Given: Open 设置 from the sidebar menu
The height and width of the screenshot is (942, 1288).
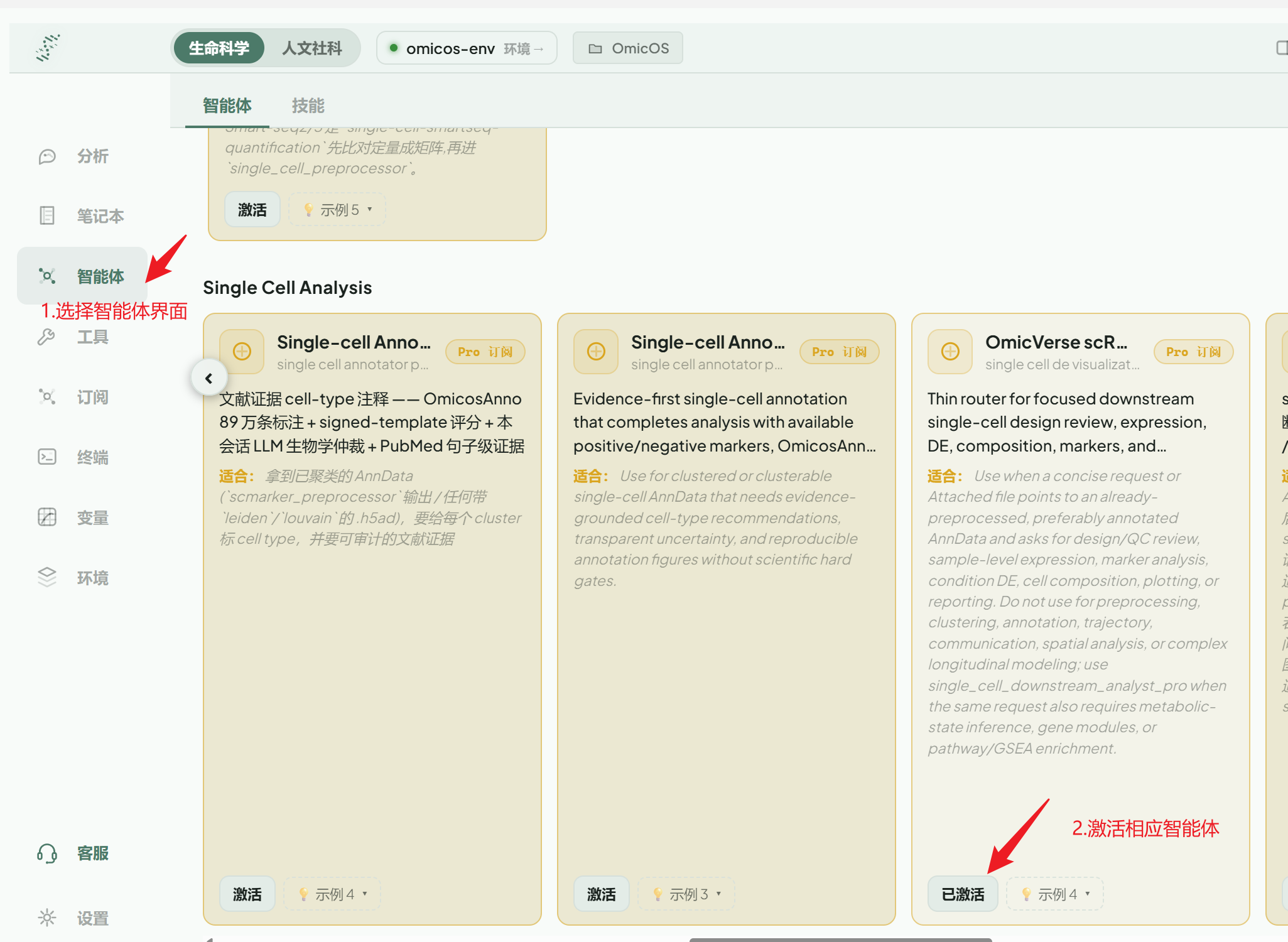Looking at the screenshot, I should [82, 918].
